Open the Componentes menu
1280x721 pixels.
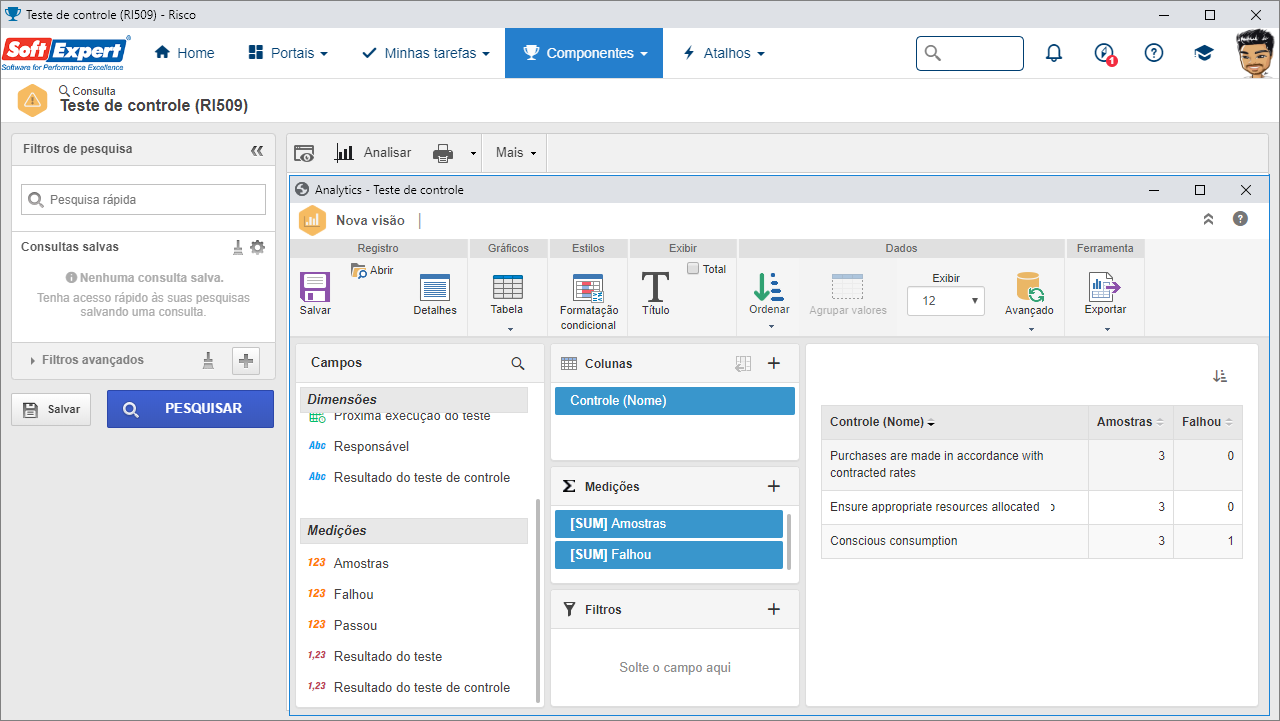tap(585, 53)
